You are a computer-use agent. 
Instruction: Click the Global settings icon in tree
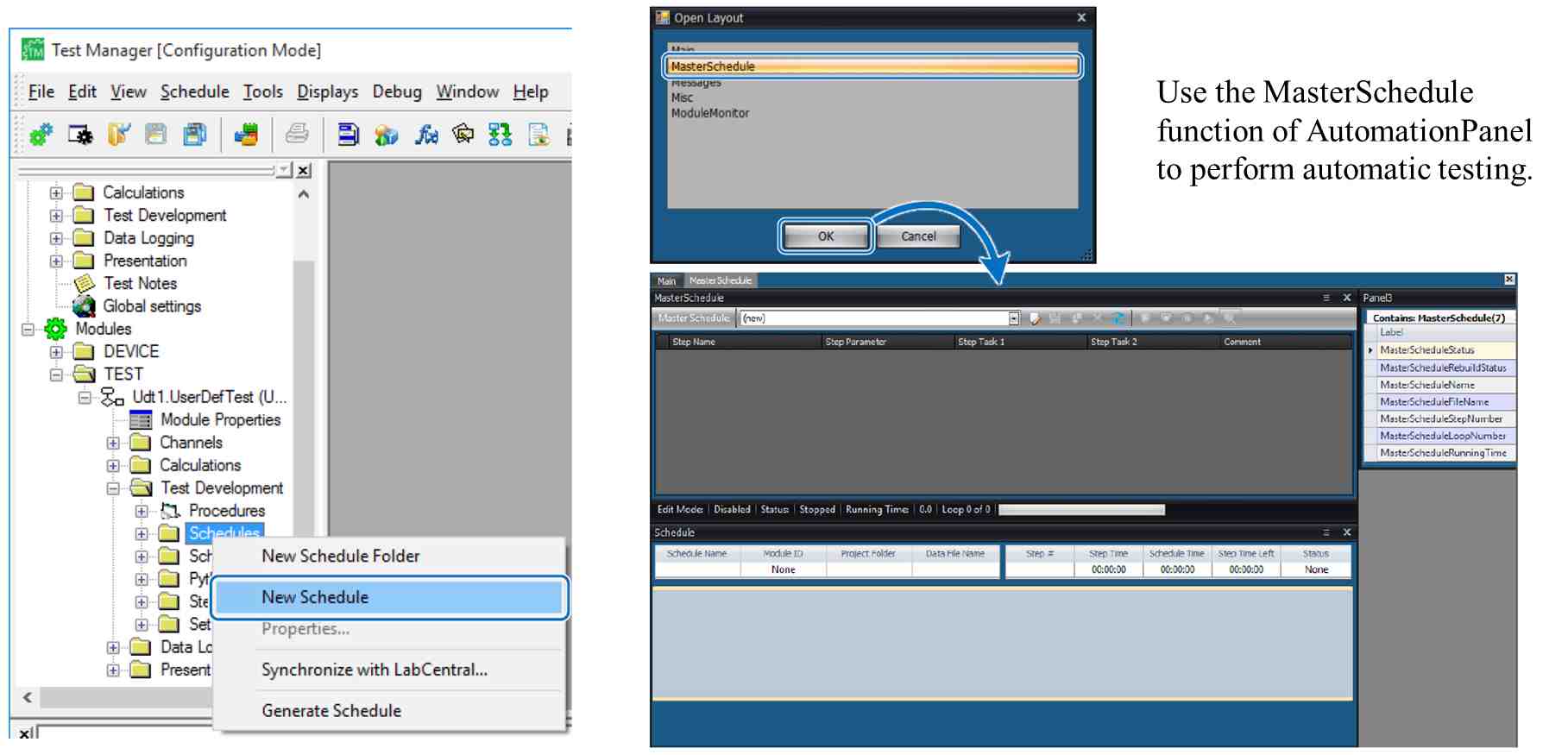pyautogui.click(x=85, y=306)
